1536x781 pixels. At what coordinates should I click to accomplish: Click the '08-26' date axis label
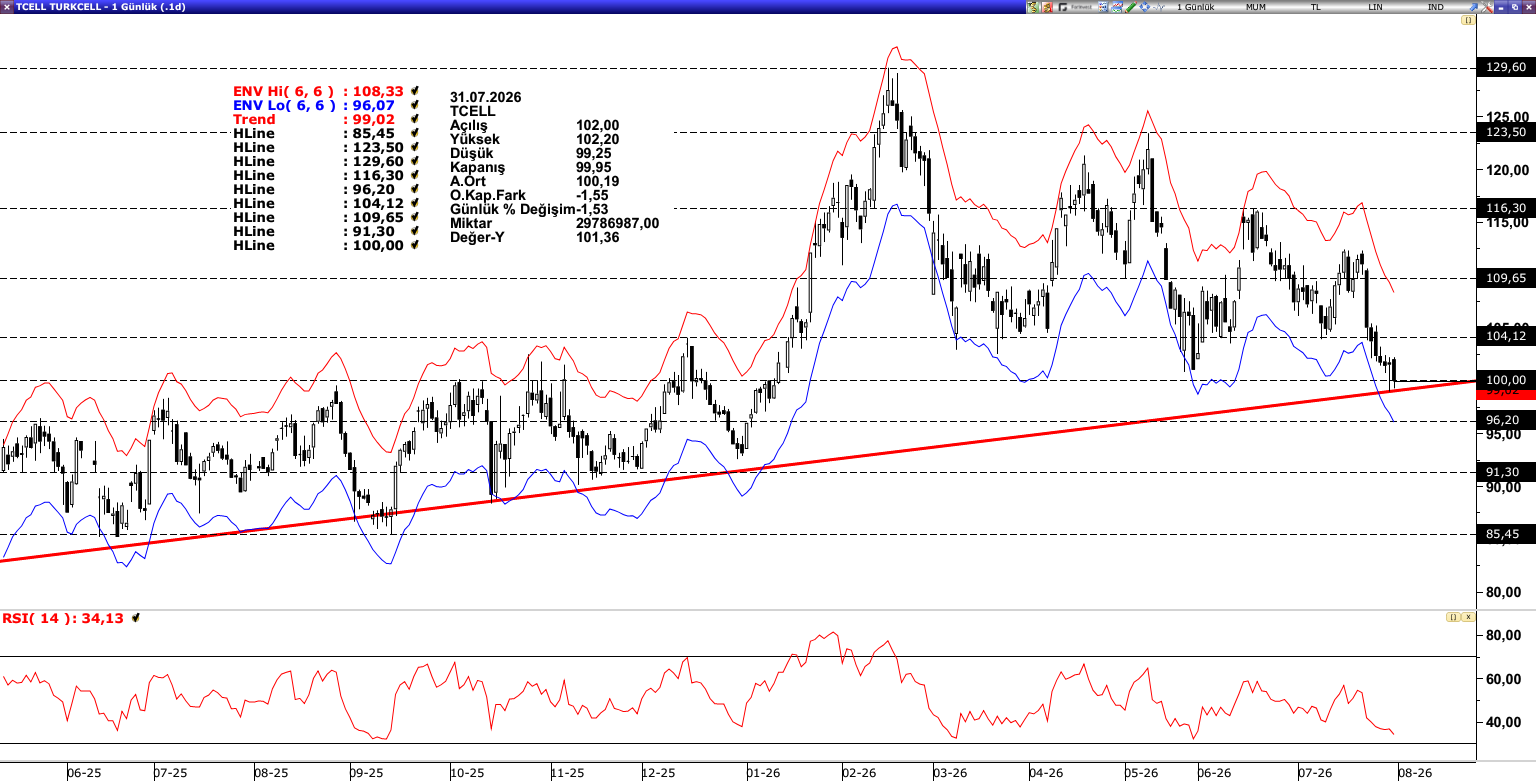pos(1416,773)
